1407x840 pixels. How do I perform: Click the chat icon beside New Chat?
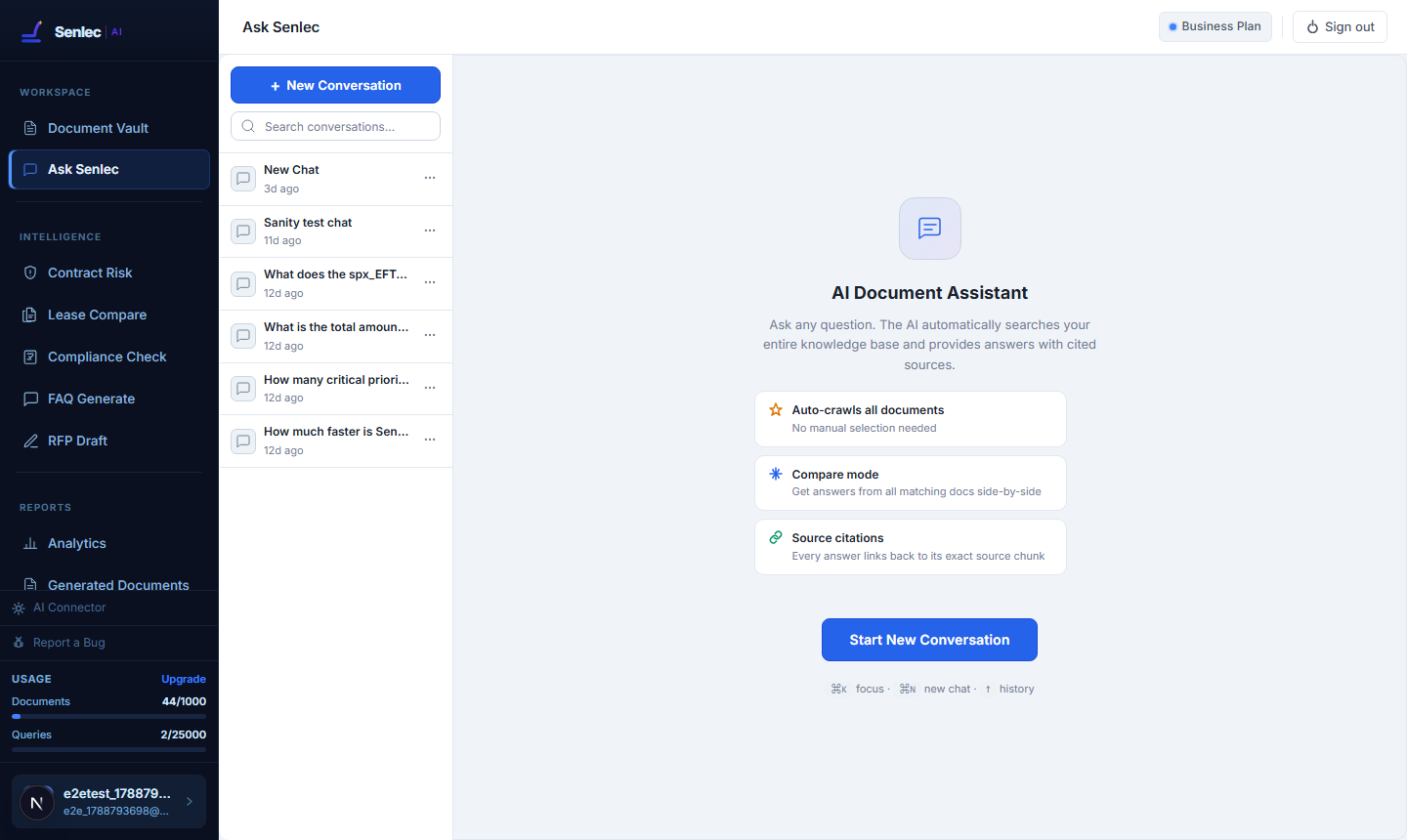[x=243, y=179]
